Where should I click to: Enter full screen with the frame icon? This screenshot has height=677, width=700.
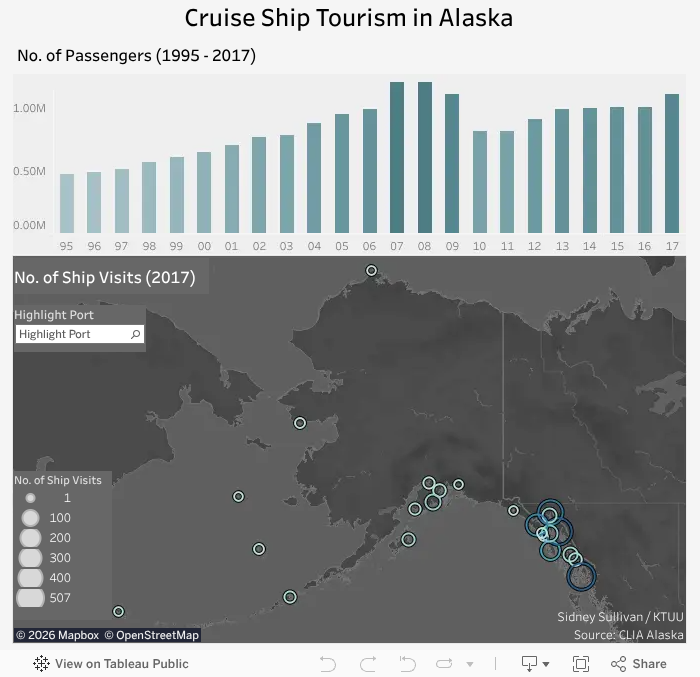point(581,664)
